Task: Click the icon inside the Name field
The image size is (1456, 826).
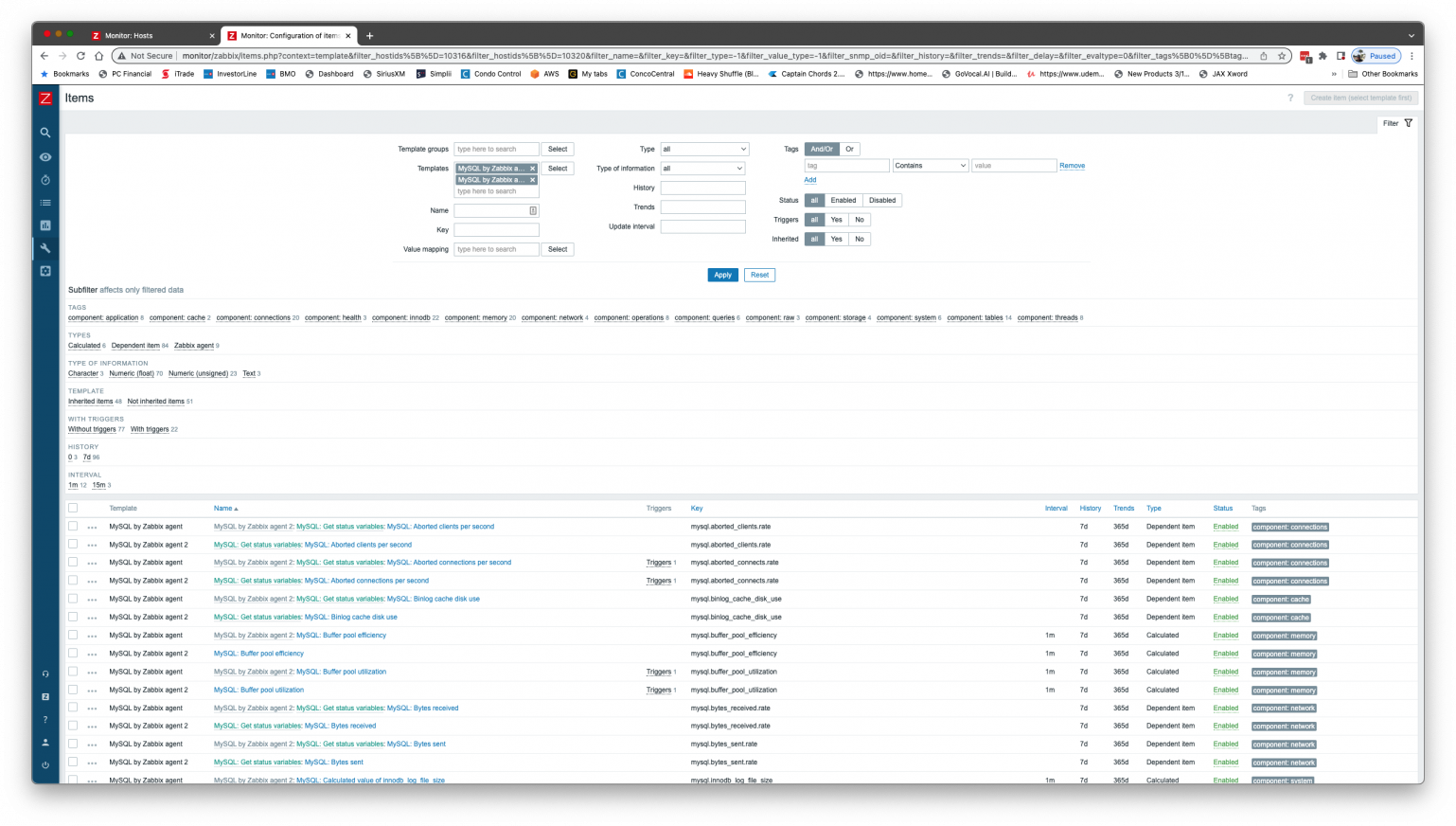Action: [x=533, y=210]
